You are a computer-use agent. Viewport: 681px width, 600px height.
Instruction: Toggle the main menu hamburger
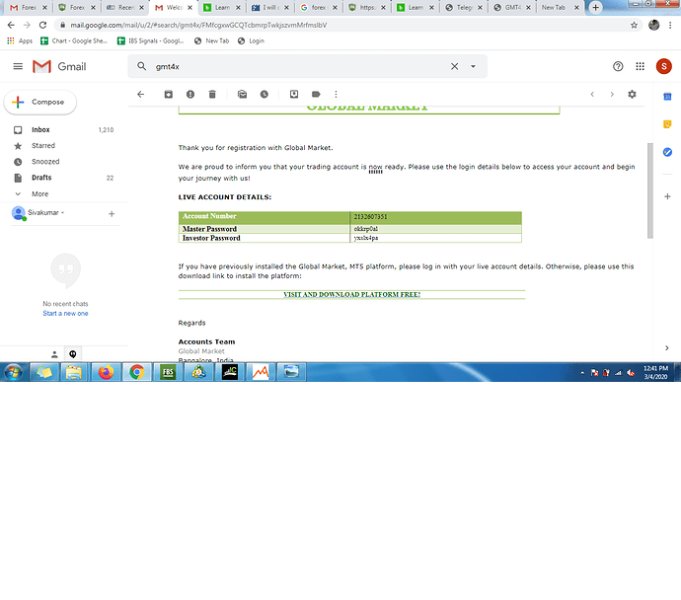(x=18, y=66)
